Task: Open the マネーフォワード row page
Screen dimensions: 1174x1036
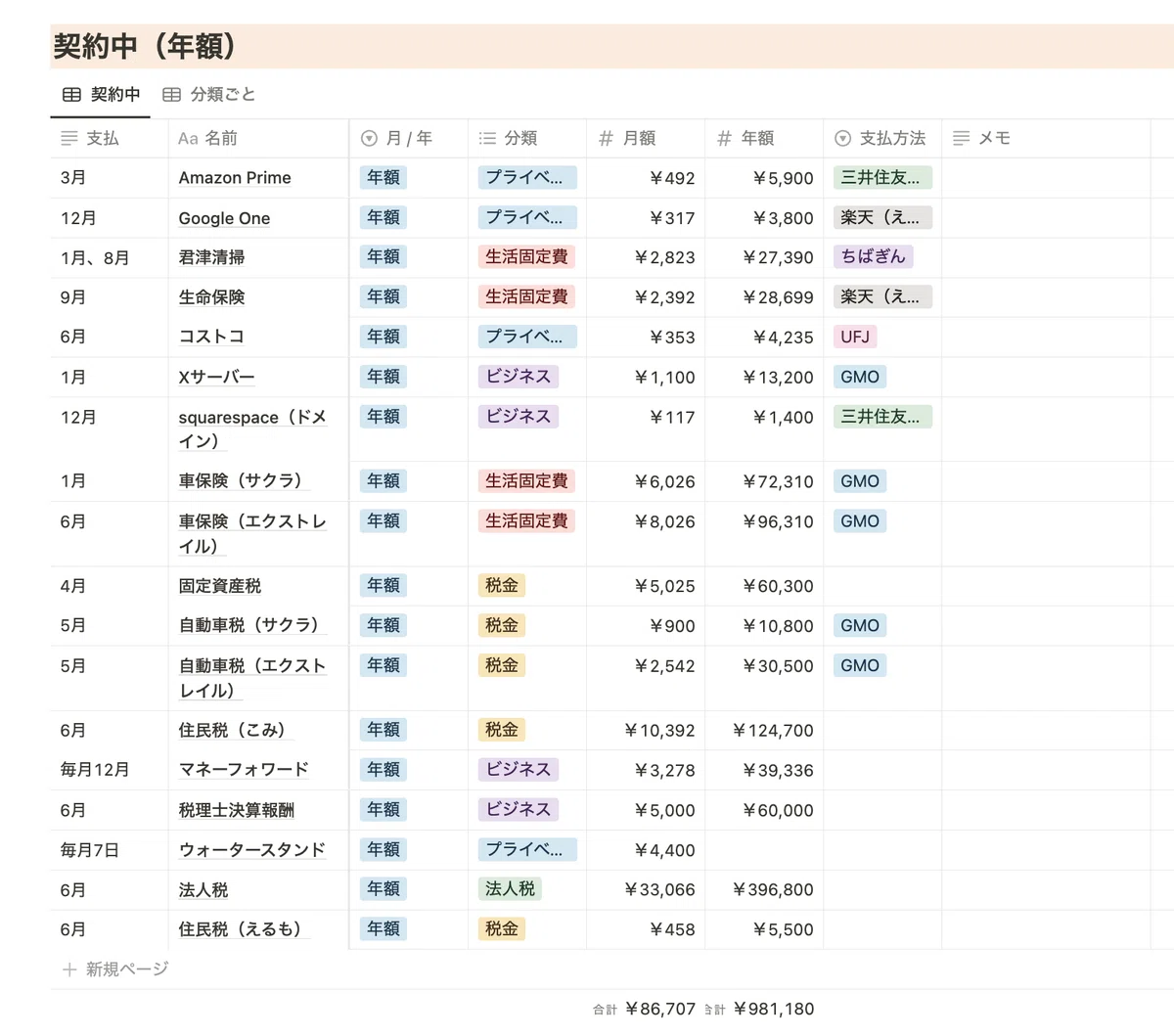Action: pyautogui.click(x=244, y=770)
